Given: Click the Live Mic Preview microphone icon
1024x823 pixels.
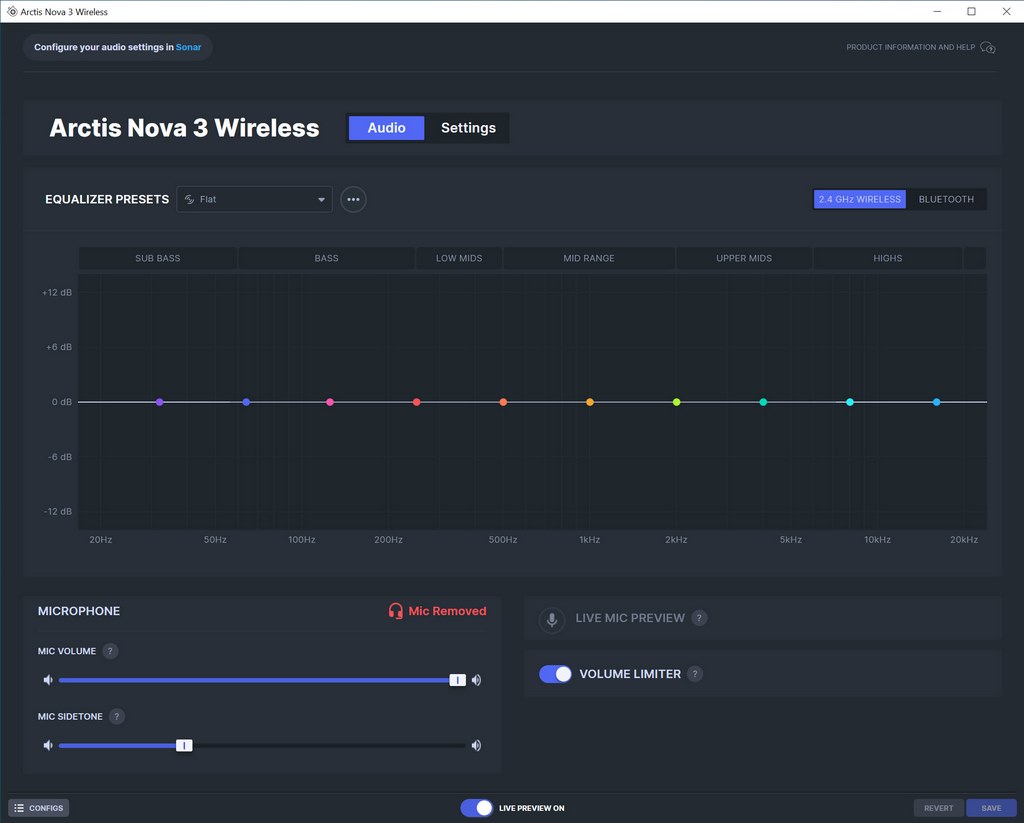Looking at the screenshot, I should coord(551,619).
